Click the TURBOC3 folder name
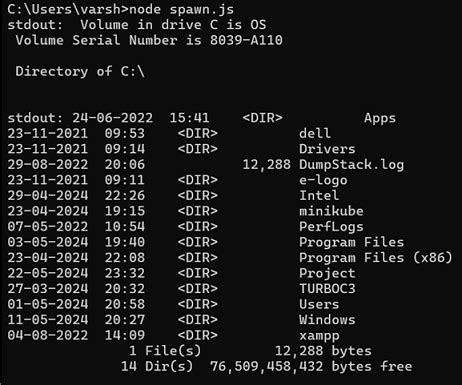This screenshot has width=462, height=385. pyautogui.click(x=327, y=289)
